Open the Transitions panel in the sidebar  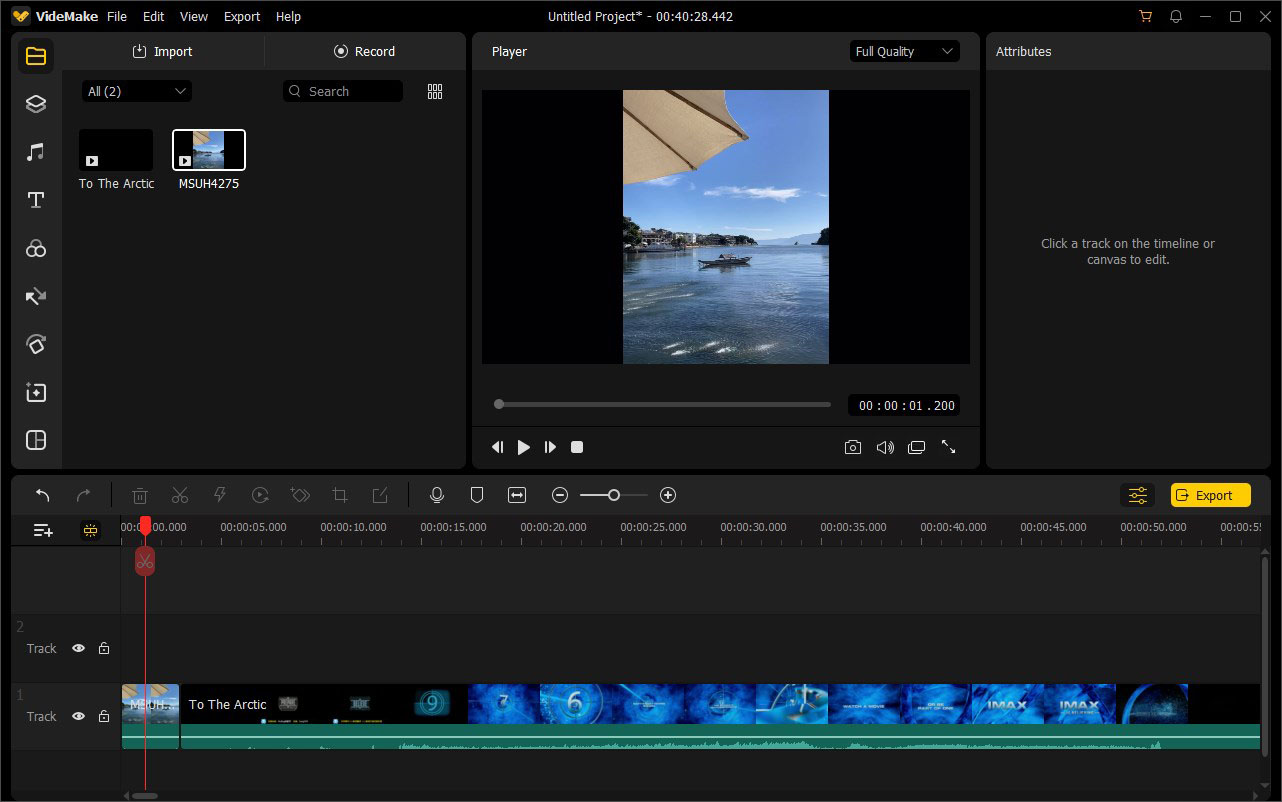tap(35, 296)
